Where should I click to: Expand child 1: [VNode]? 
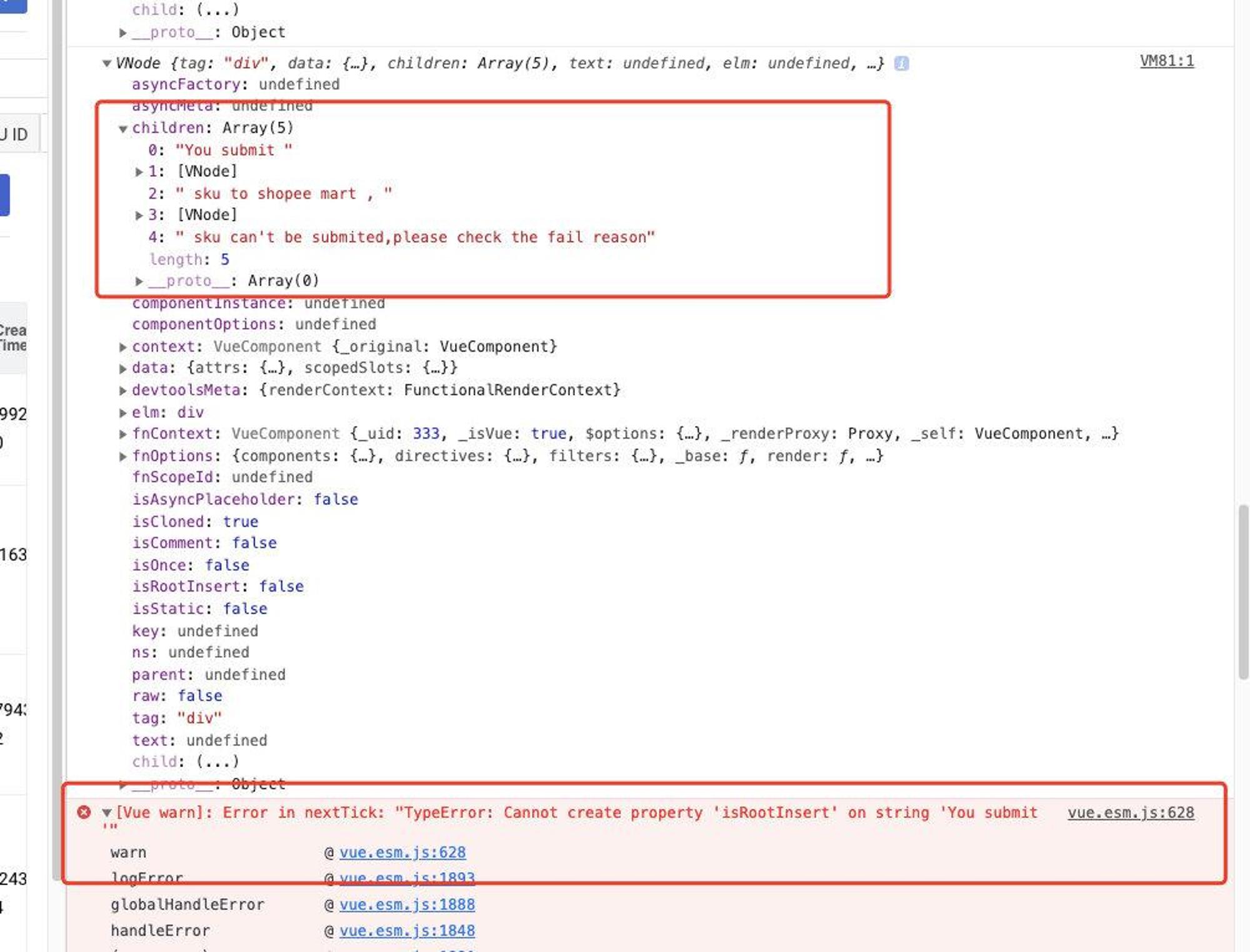[x=139, y=172]
